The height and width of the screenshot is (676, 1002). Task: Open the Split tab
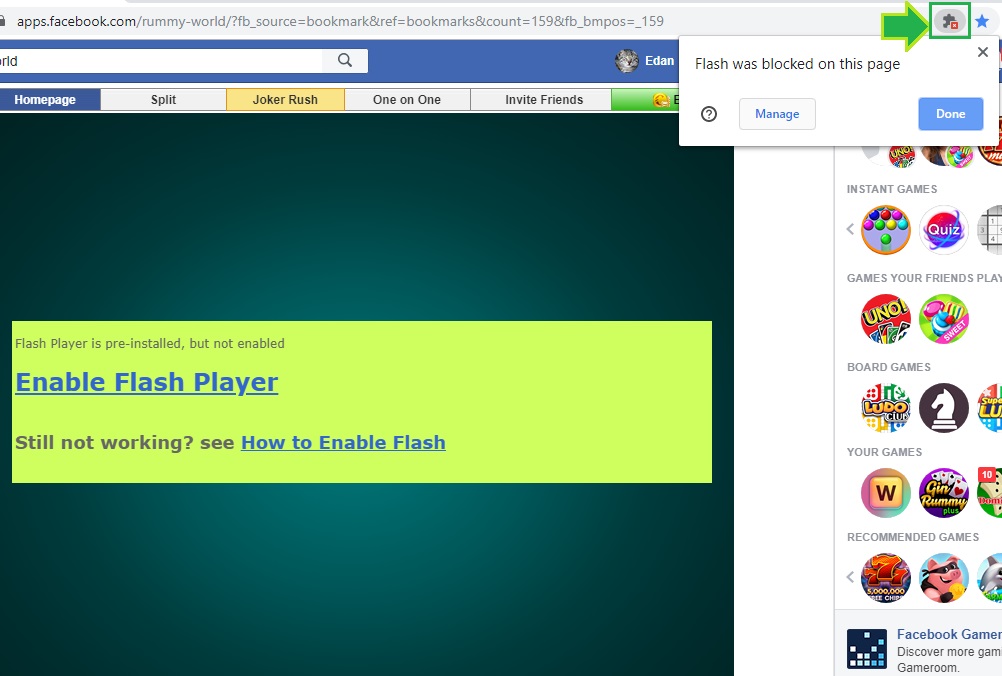click(164, 100)
